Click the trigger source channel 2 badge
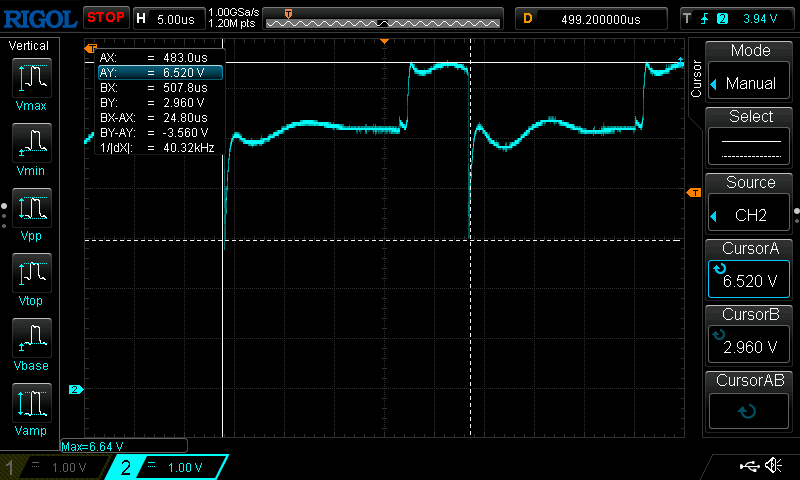 722,19
